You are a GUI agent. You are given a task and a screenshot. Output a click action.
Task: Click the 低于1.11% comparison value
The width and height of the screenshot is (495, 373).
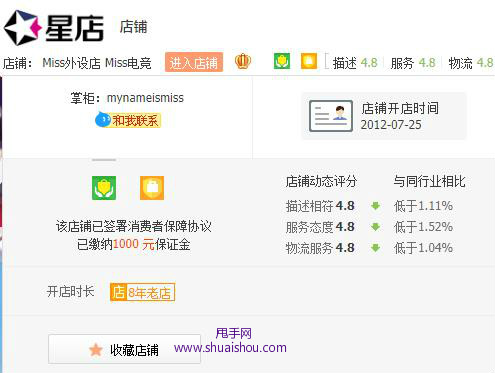[423, 206]
